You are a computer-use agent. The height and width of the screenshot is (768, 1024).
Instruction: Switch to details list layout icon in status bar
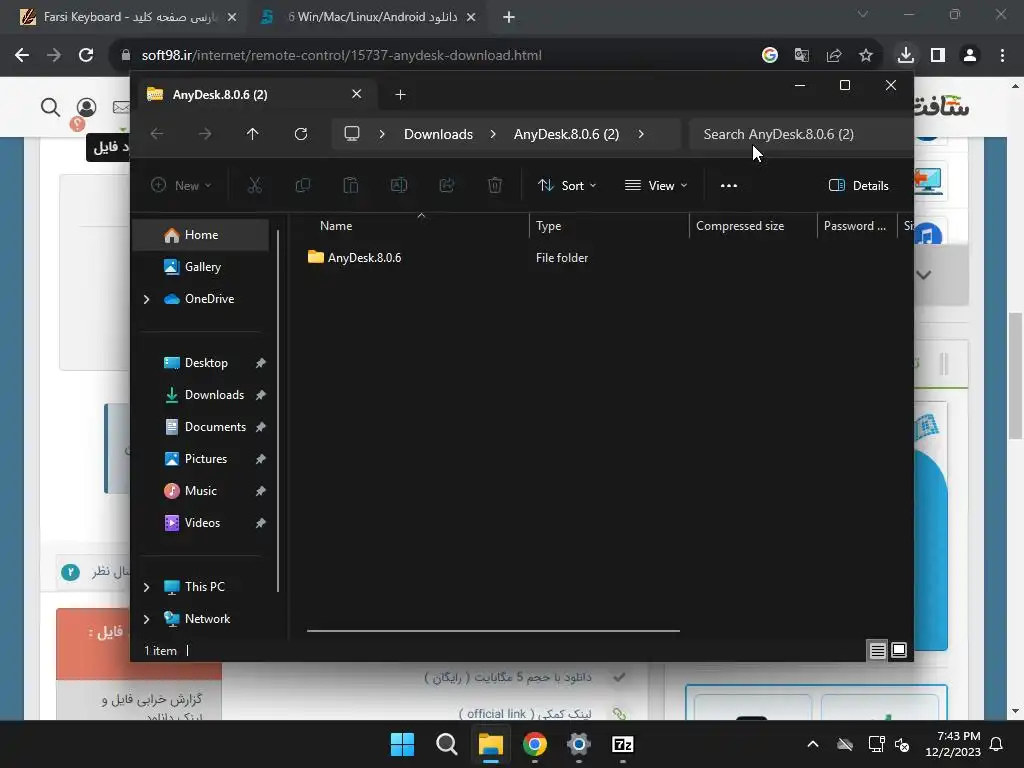(877, 650)
